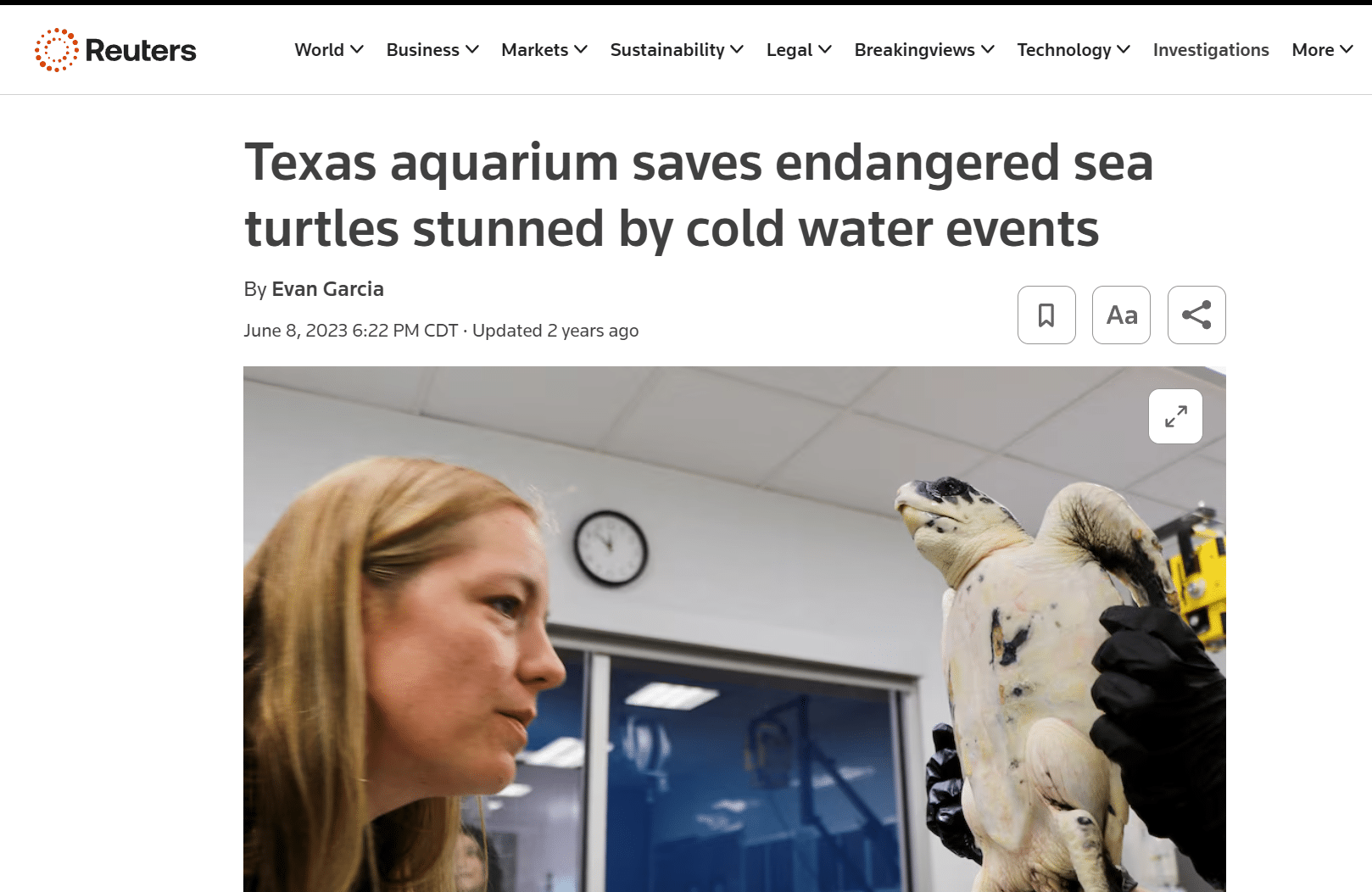
Task: Open the text size Aa button
Action: 1121,315
